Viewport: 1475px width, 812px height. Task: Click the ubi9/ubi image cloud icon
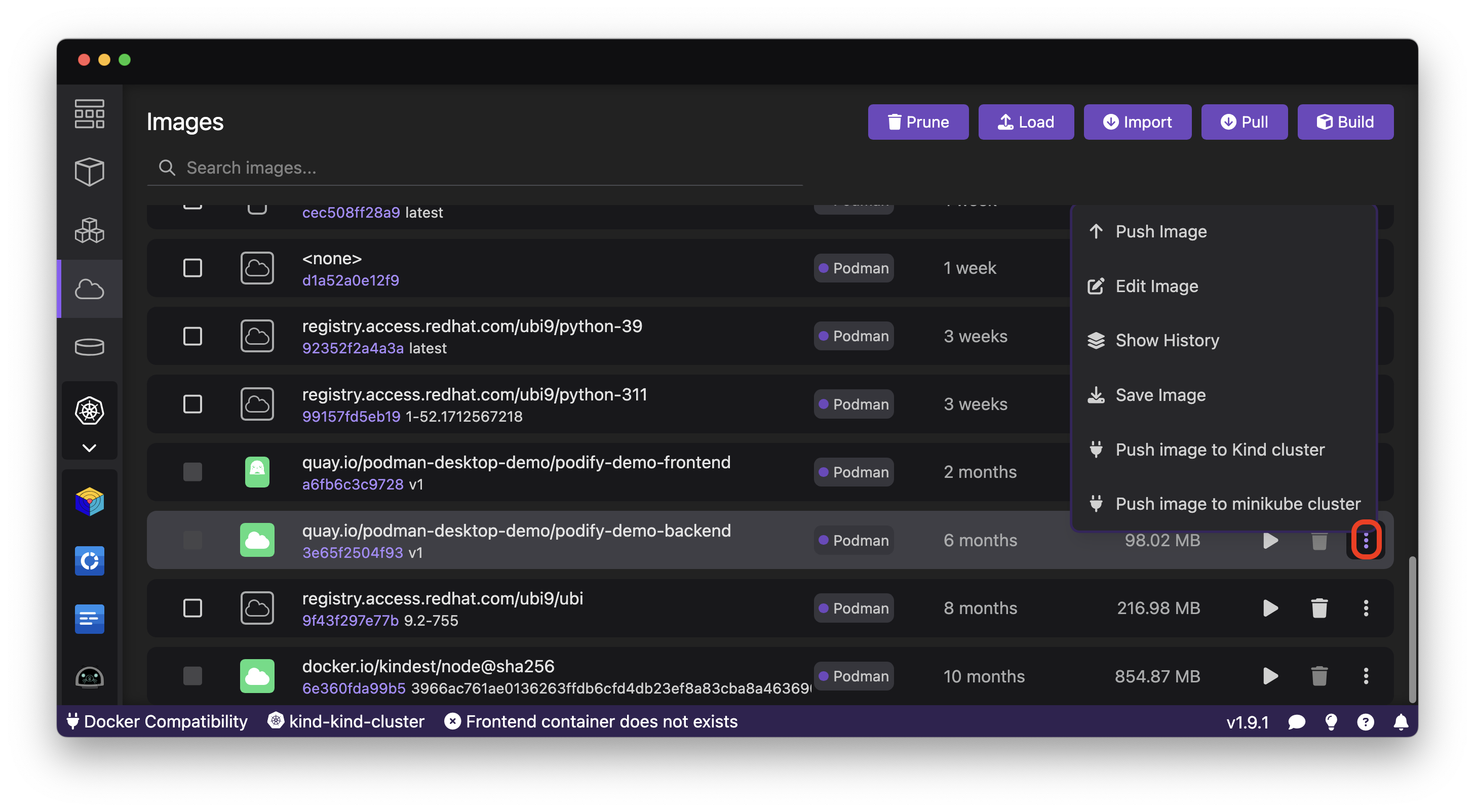point(257,607)
